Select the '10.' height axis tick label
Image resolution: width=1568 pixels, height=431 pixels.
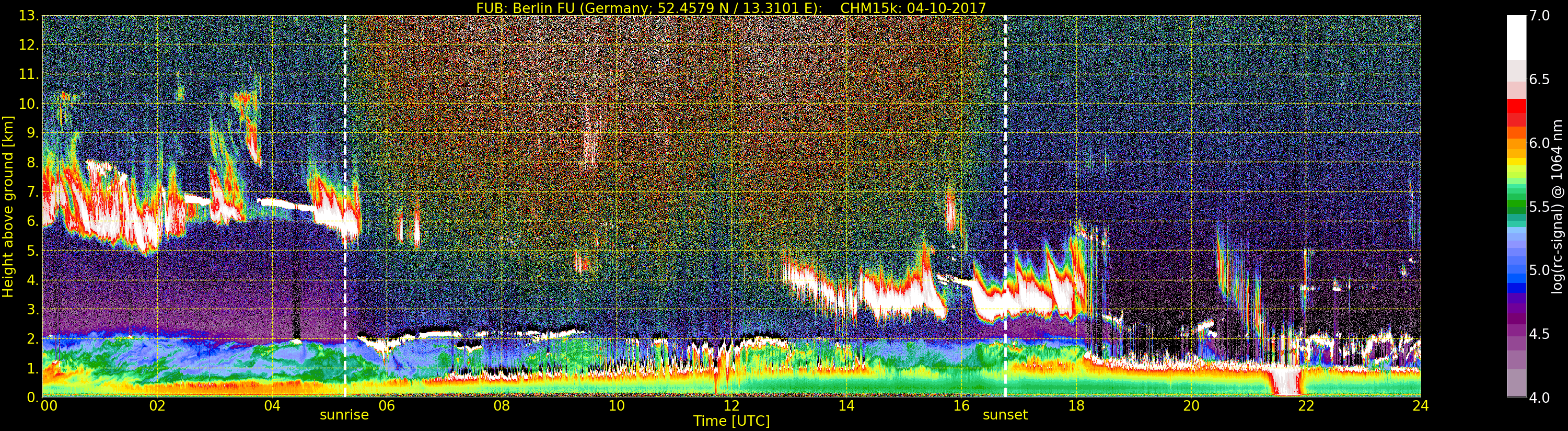pyautogui.click(x=29, y=104)
